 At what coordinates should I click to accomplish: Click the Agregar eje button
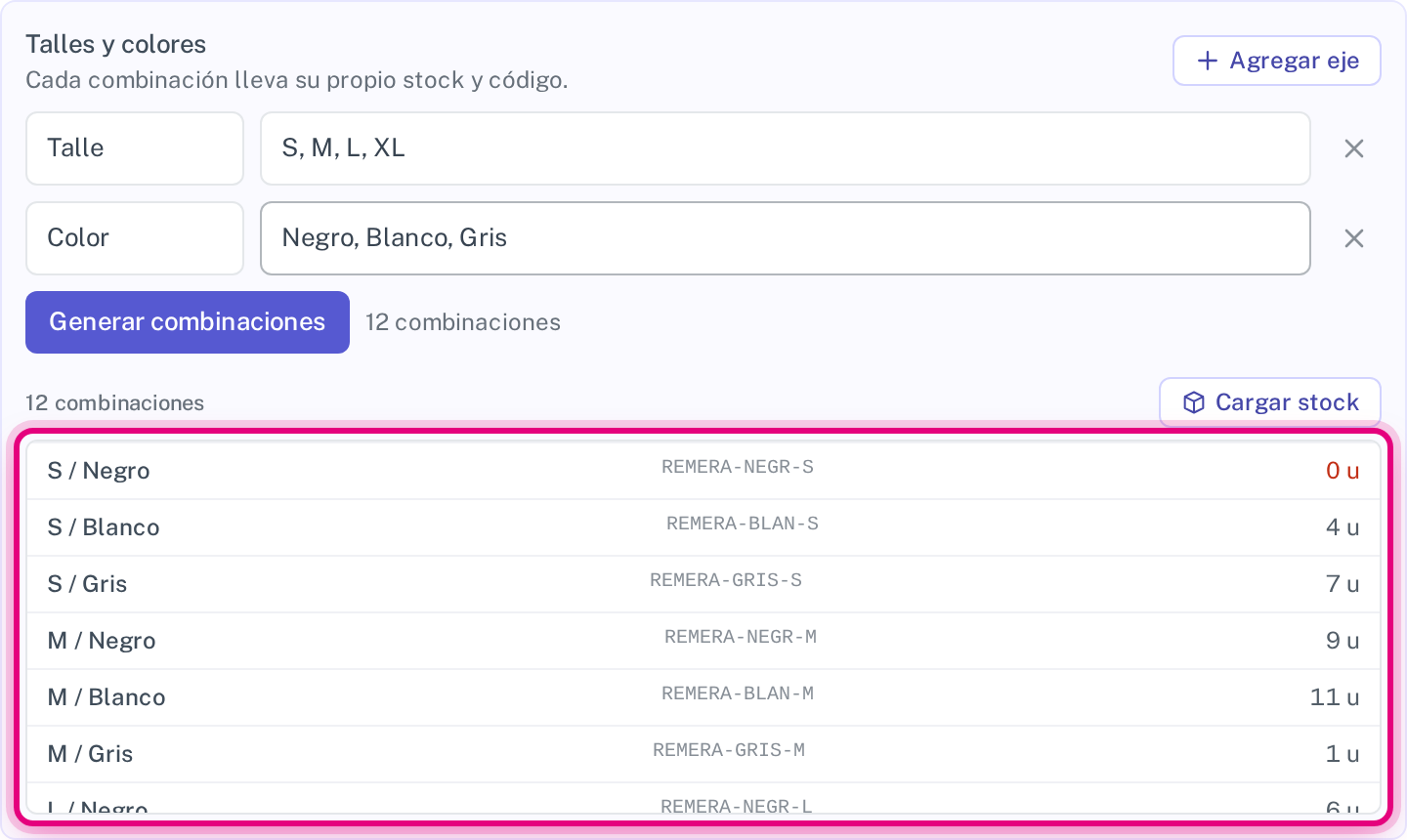1276,61
